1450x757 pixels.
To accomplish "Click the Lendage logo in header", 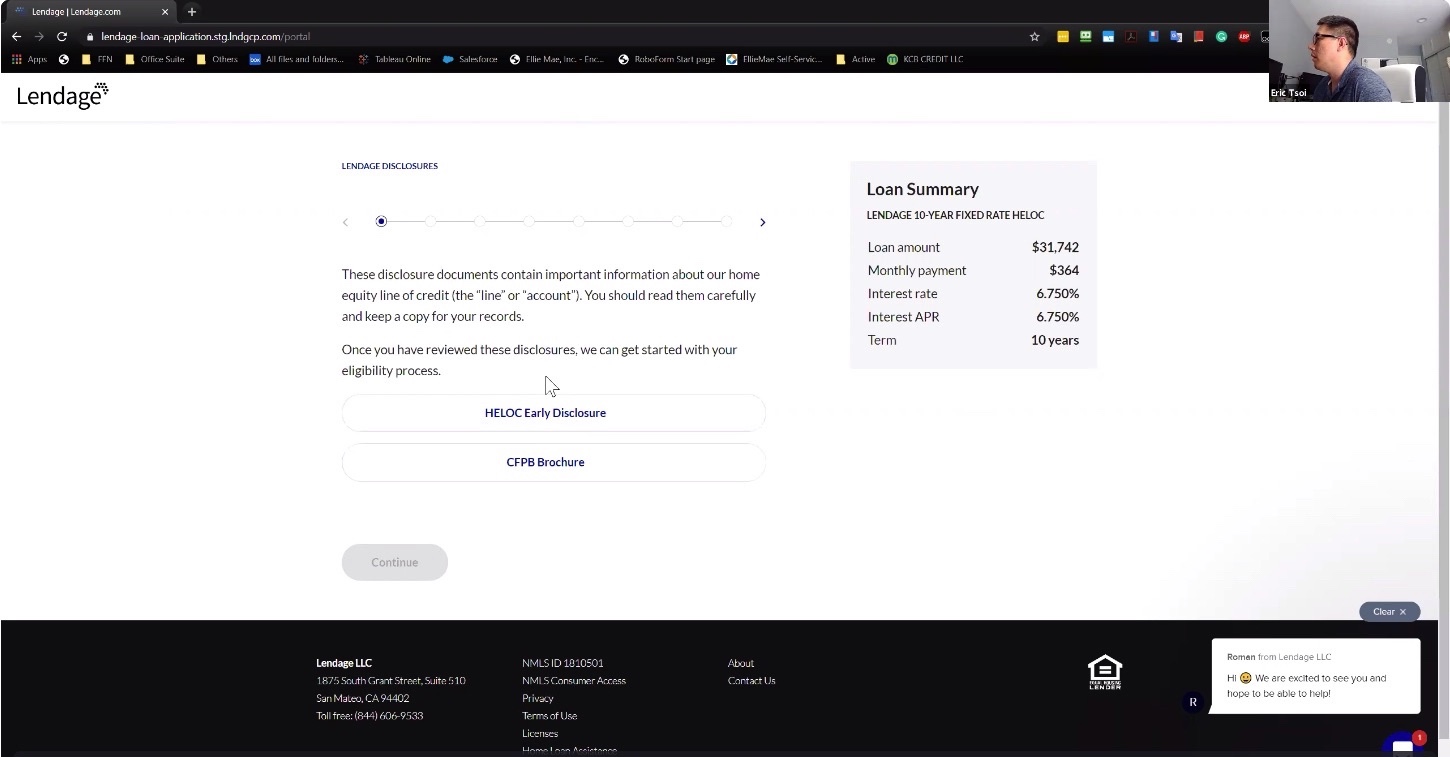I will pos(62,96).
